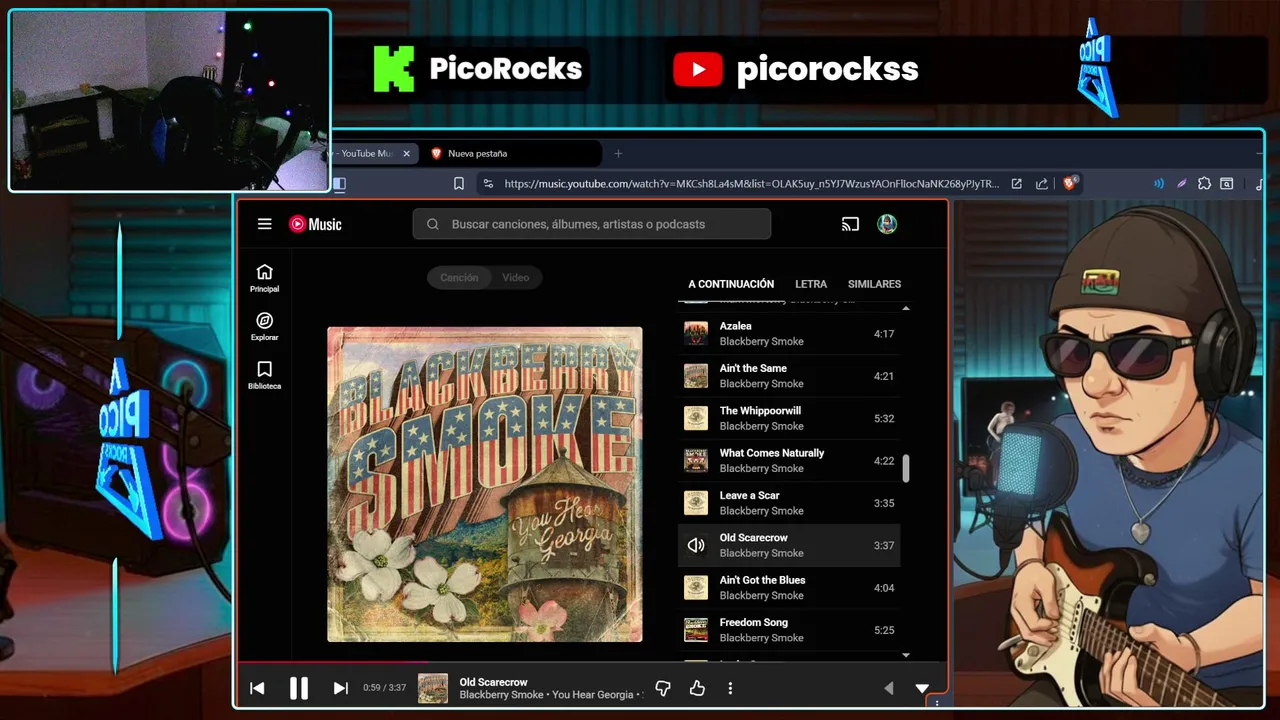The height and width of the screenshot is (720, 1280).
Task: Play Azalea from the queue
Action: pyautogui.click(x=789, y=334)
